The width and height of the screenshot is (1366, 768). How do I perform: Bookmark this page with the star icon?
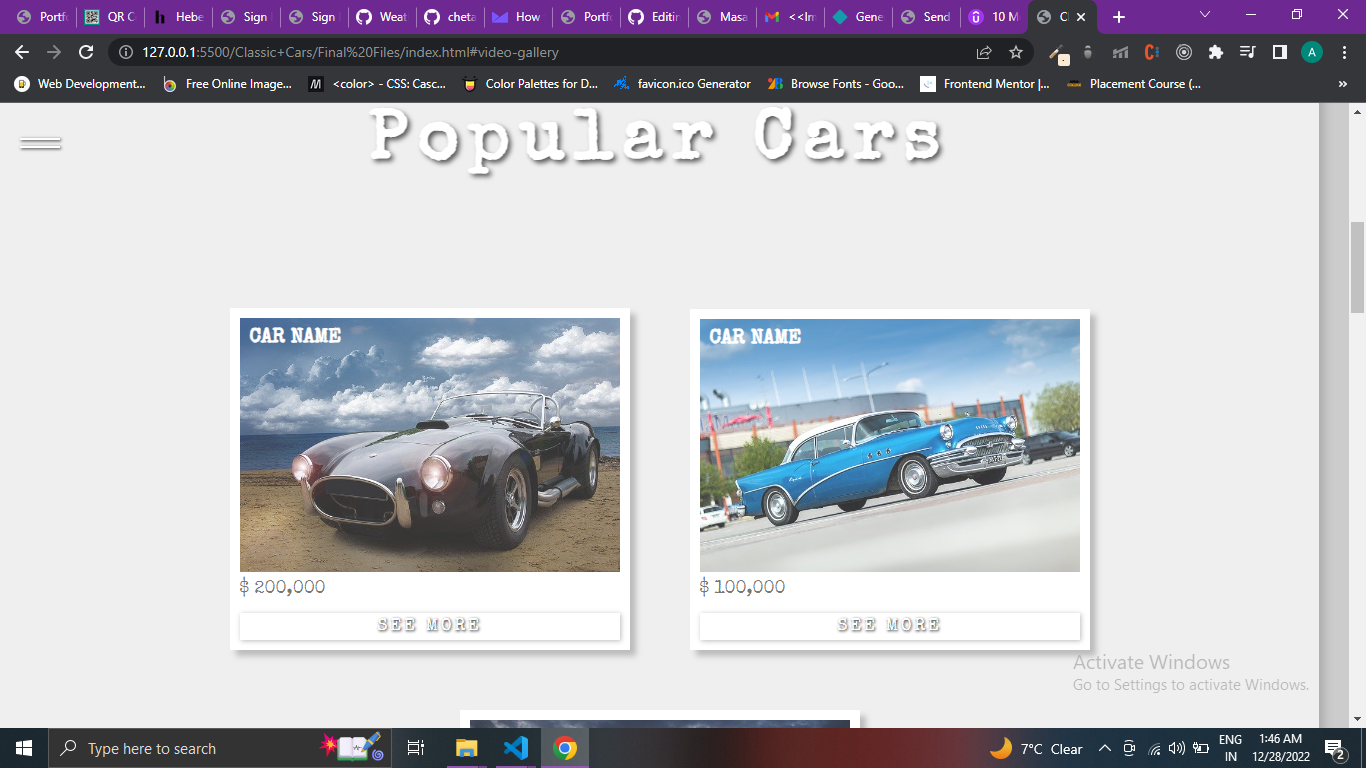tap(1015, 52)
